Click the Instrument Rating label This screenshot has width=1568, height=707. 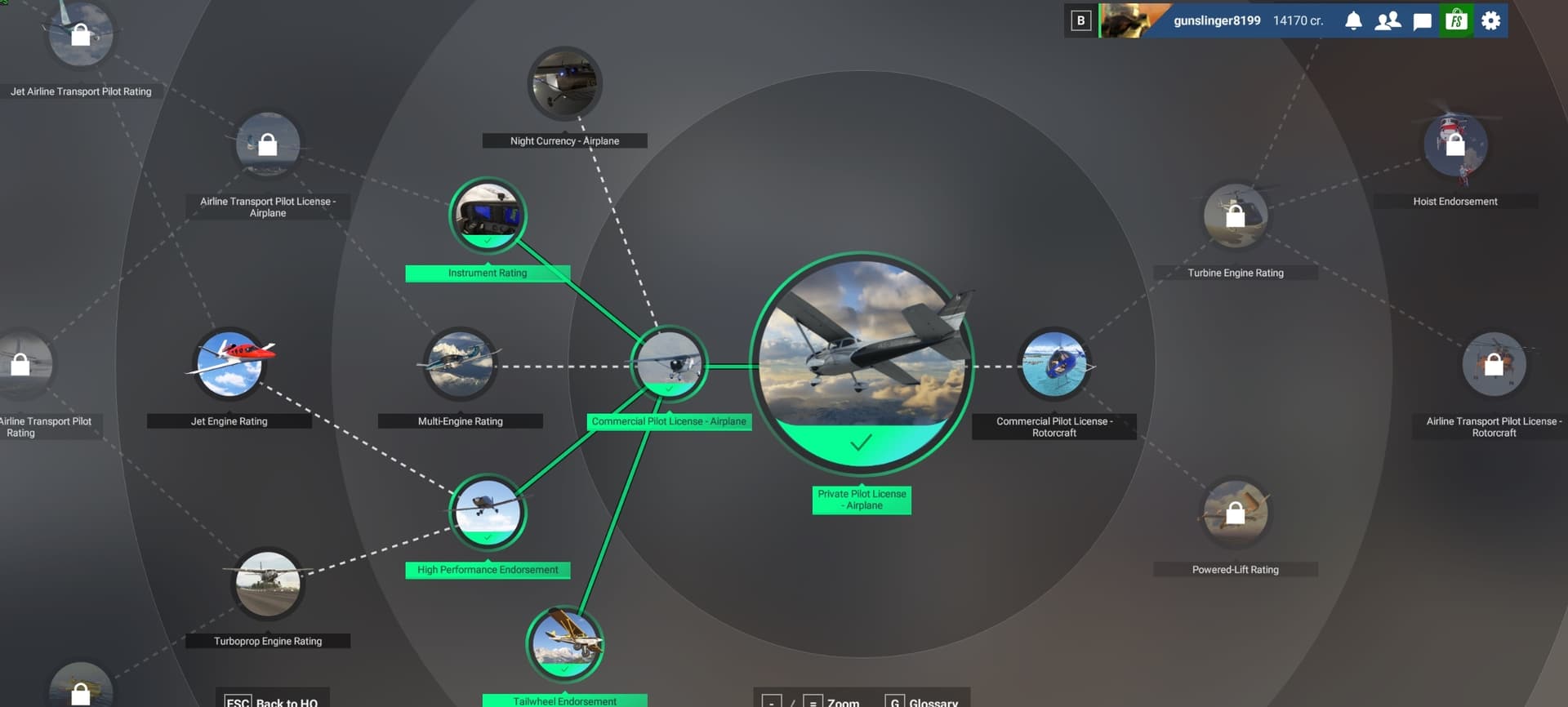click(488, 273)
